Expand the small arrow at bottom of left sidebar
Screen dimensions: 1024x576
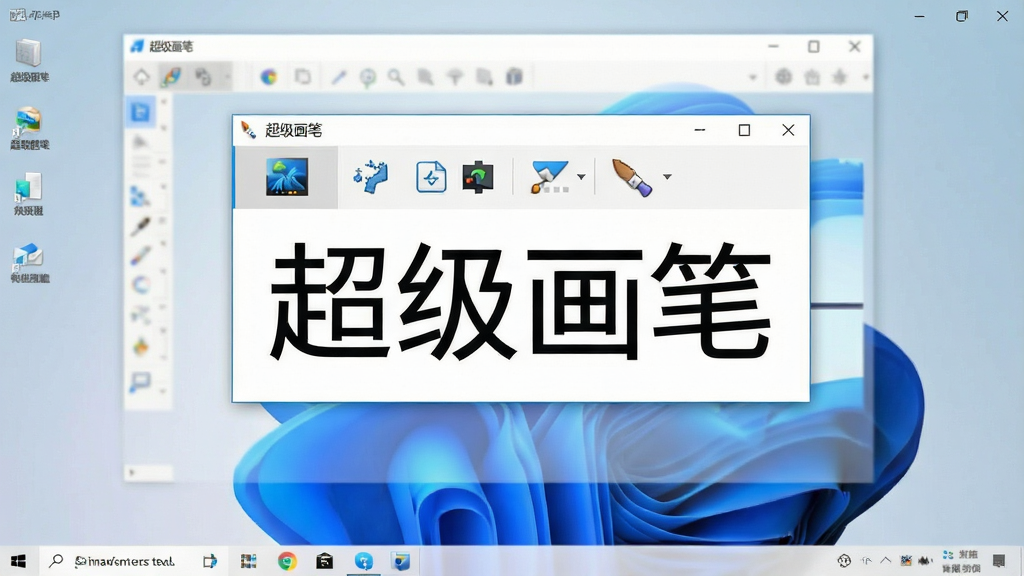pyautogui.click(x=133, y=472)
